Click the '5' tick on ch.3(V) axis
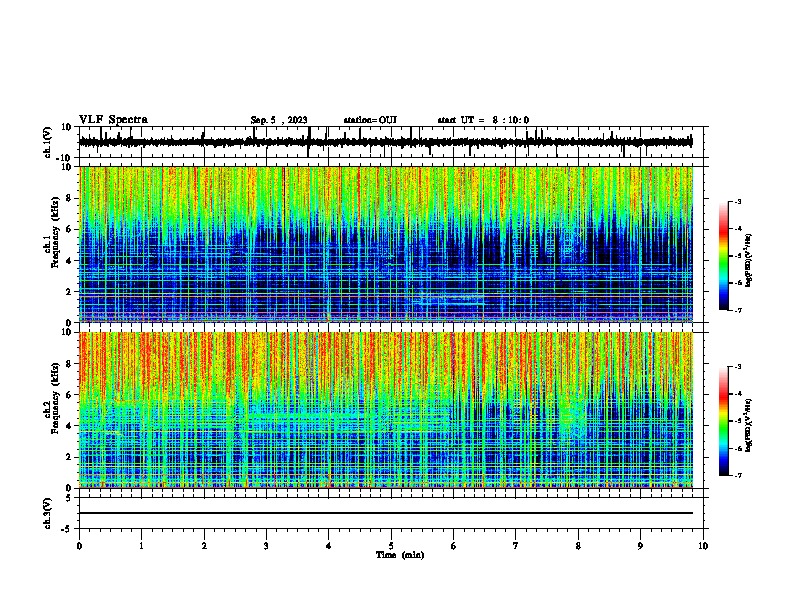 coord(69,498)
